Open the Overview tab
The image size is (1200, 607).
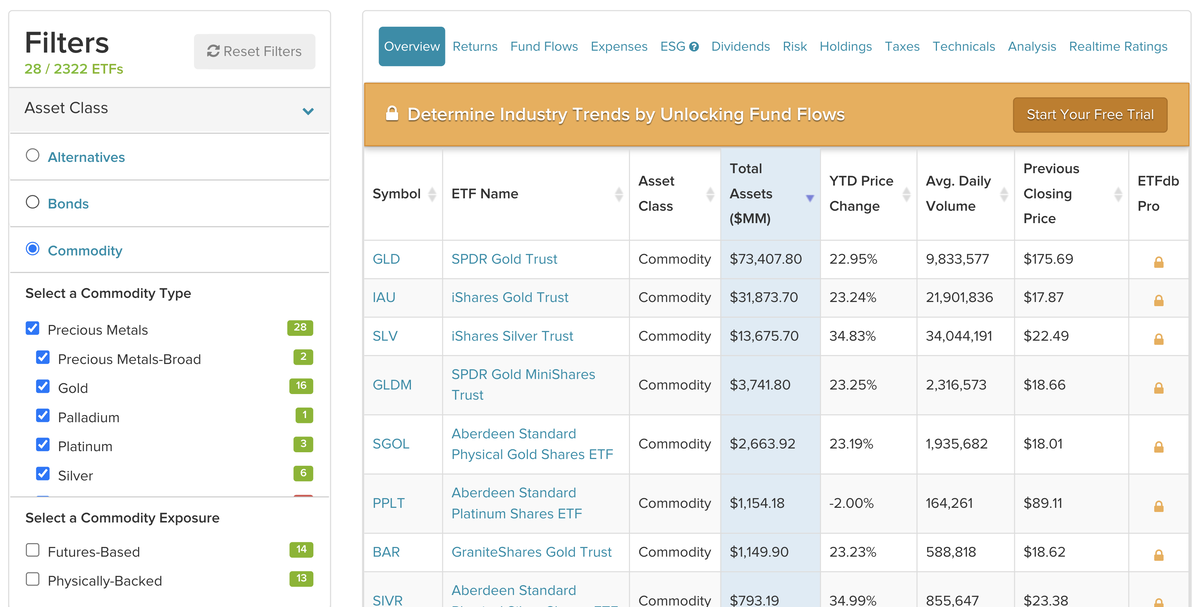pos(412,46)
